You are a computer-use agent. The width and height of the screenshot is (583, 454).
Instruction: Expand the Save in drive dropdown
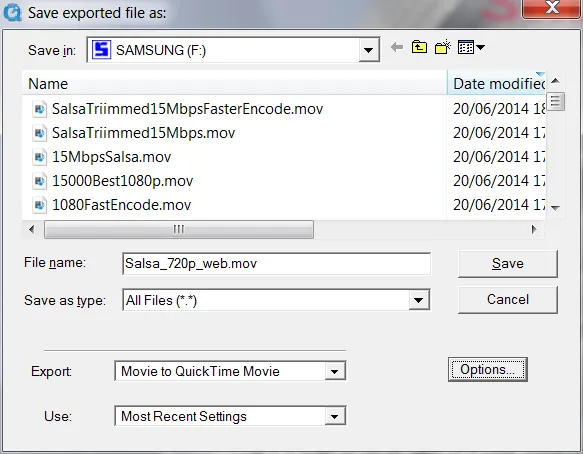click(x=368, y=50)
